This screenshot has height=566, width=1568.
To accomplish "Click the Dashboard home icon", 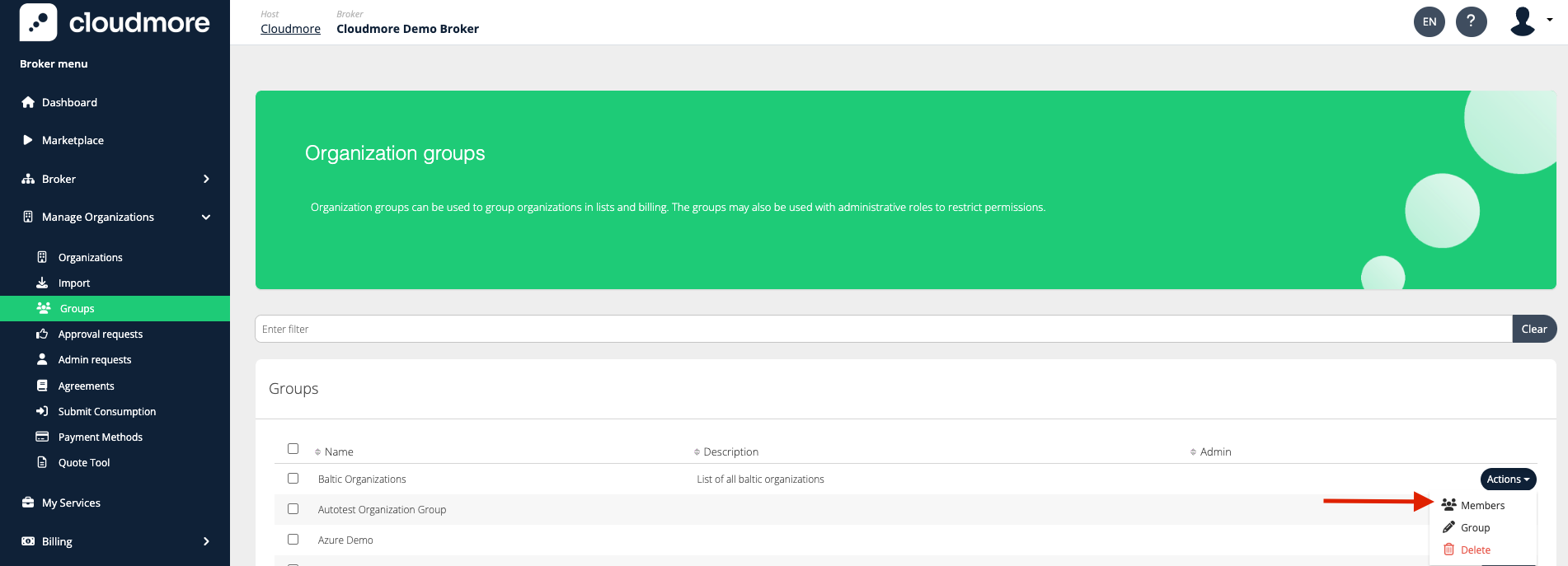I will [28, 102].
